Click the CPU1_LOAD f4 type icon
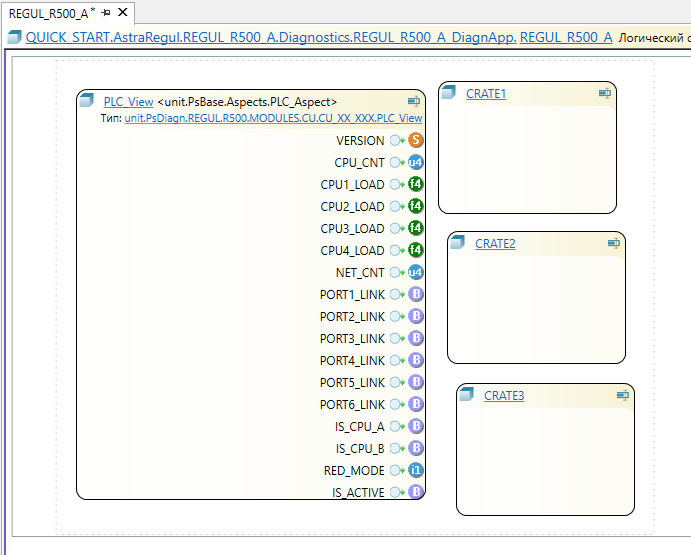691x555 pixels. 416,185
